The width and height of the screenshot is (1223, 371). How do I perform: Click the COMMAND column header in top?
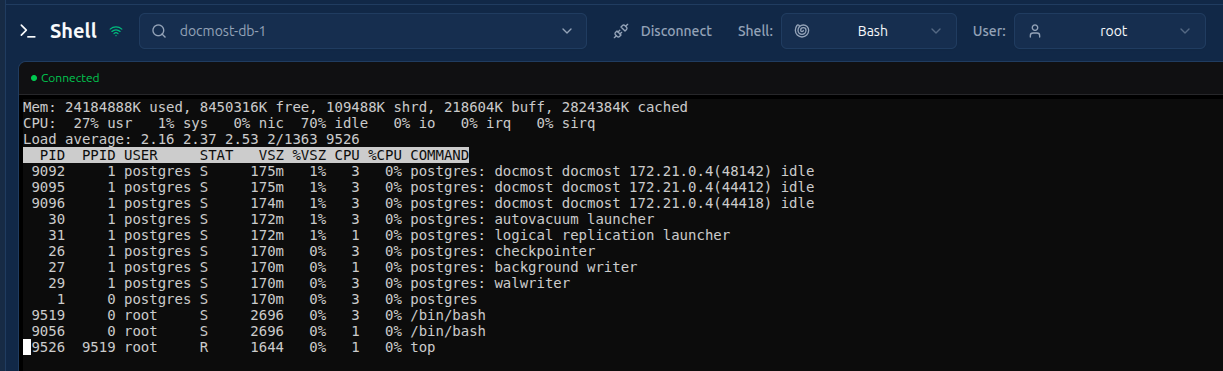pos(439,155)
